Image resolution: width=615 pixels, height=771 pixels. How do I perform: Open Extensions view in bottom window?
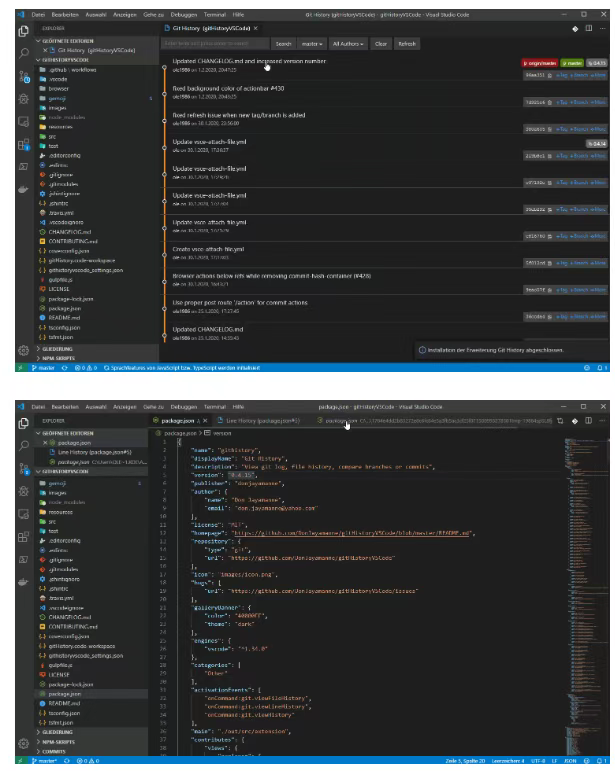coord(23,536)
